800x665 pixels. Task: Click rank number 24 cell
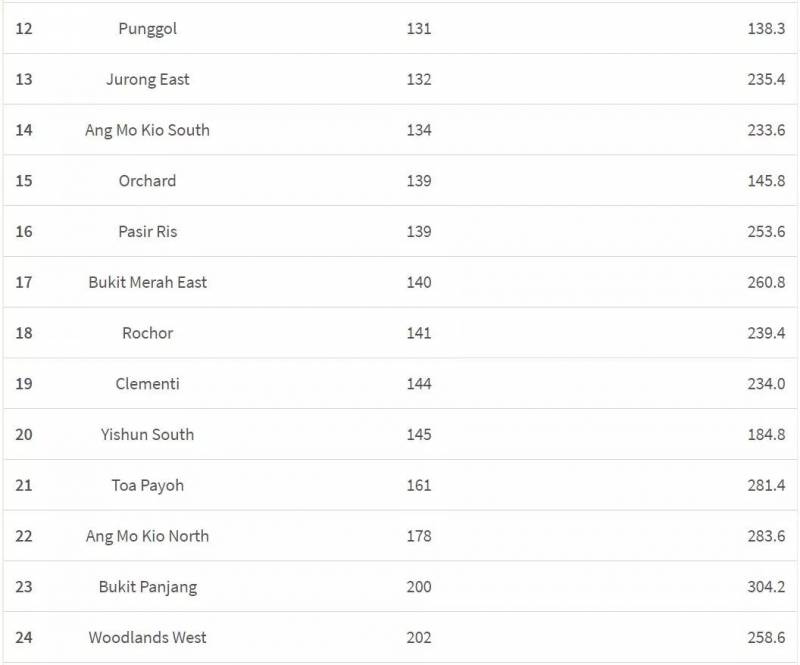[x=24, y=638]
